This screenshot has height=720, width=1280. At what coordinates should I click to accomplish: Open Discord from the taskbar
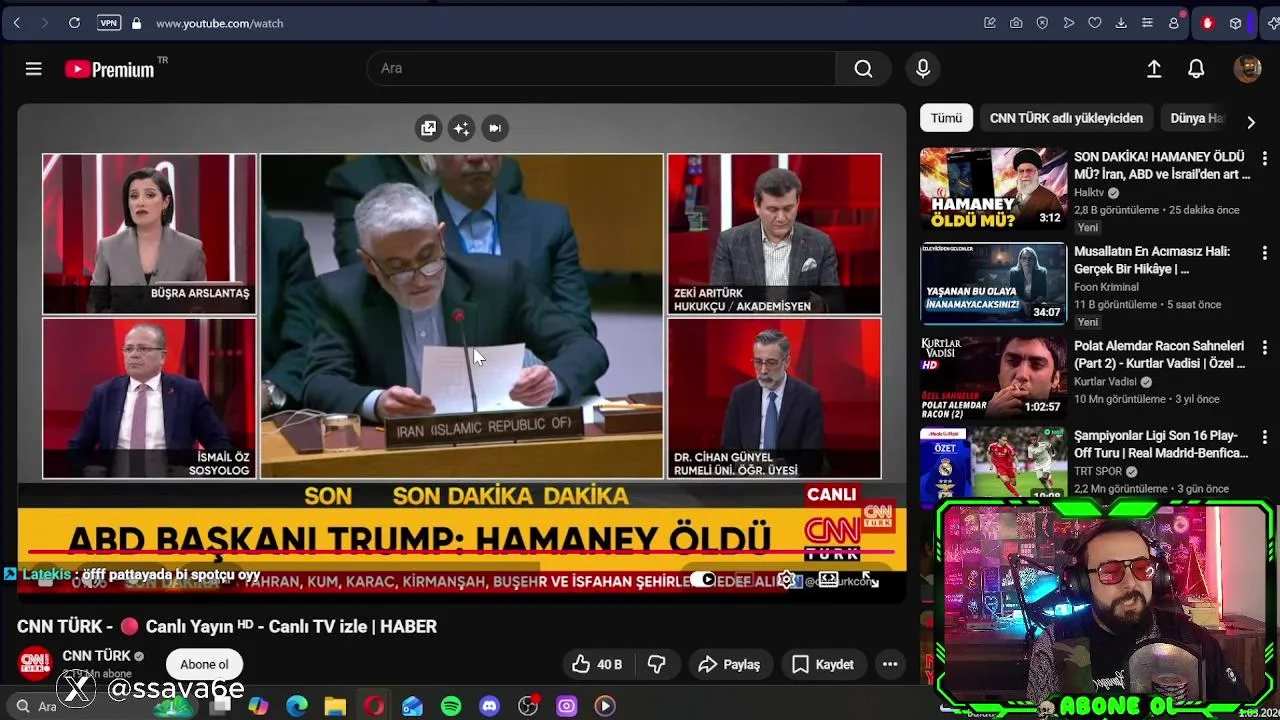[x=489, y=706]
